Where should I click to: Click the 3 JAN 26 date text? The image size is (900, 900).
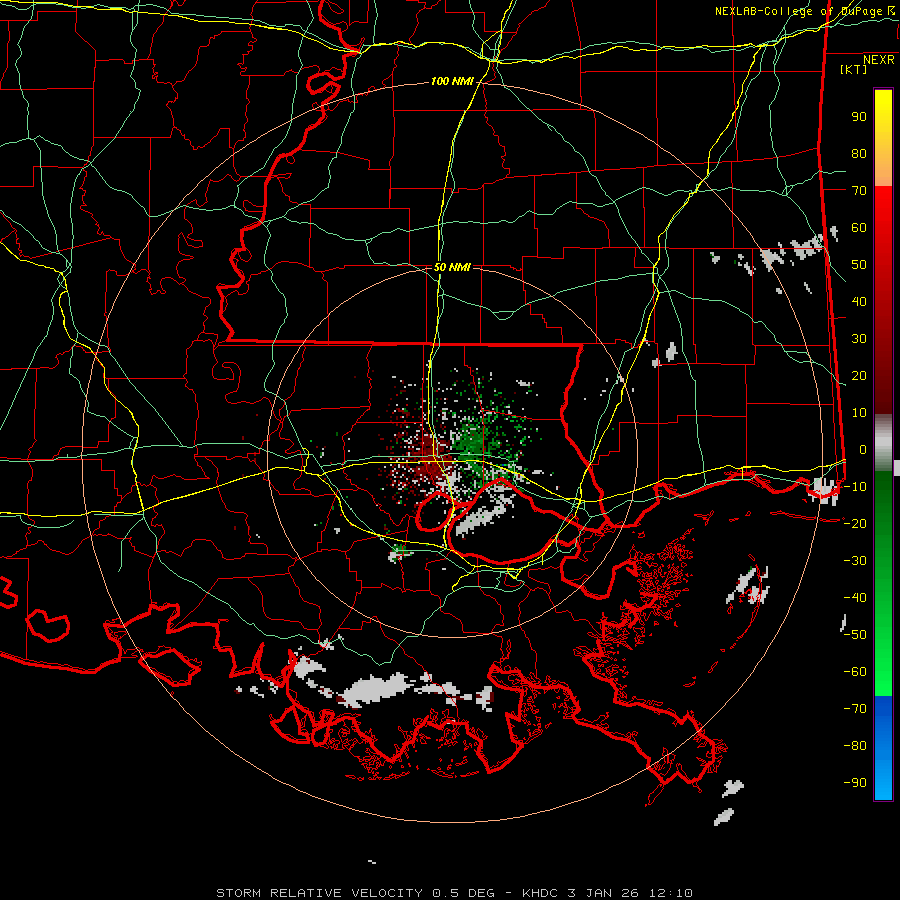(603, 893)
